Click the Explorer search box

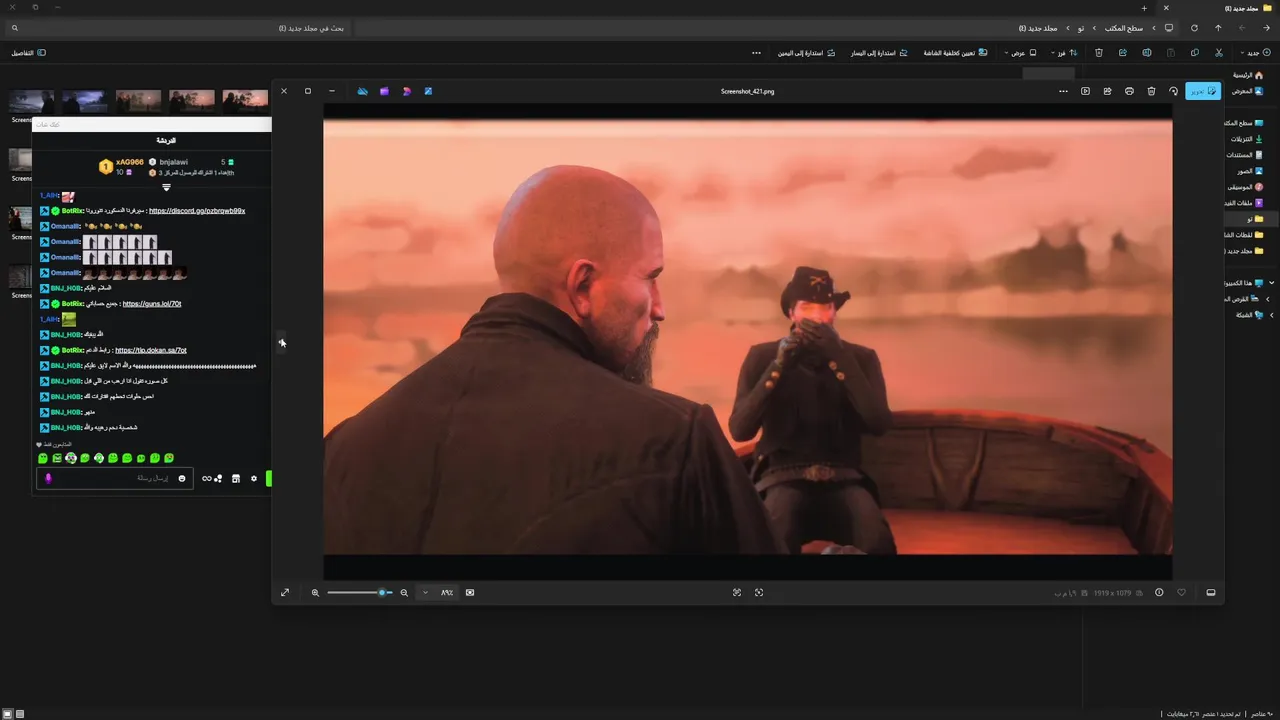coord(180,28)
